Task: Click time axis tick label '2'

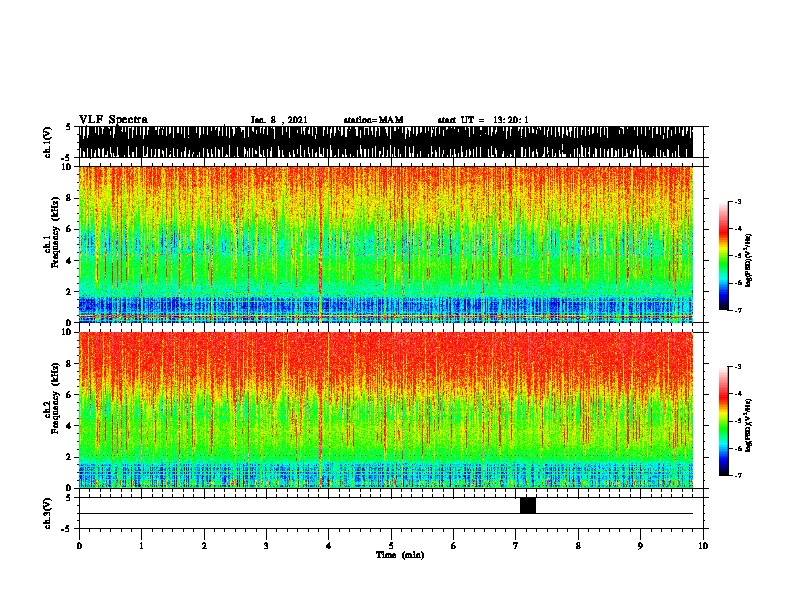Action: pyautogui.click(x=204, y=546)
